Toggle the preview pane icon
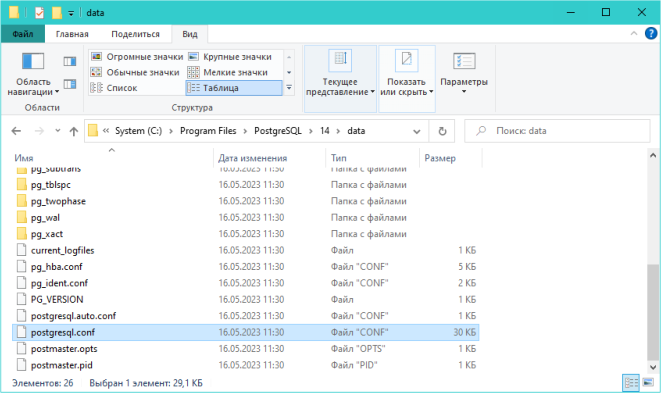 [70, 62]
